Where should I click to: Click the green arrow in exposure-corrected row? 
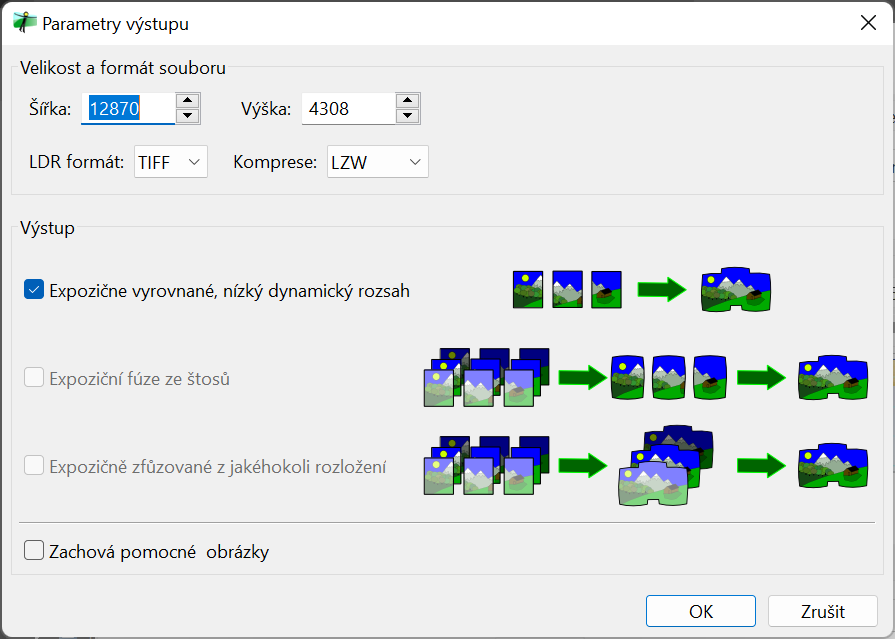[x=661, y=290]
